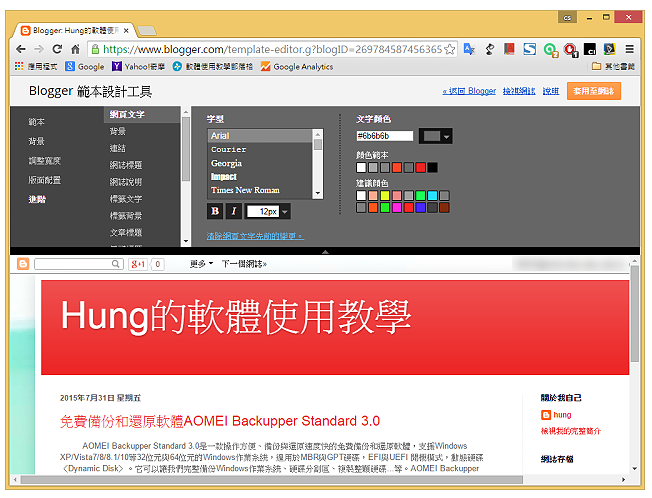Open the hung profile link
This screenshot has width=652, height=498.
click(x=562, y=415)
